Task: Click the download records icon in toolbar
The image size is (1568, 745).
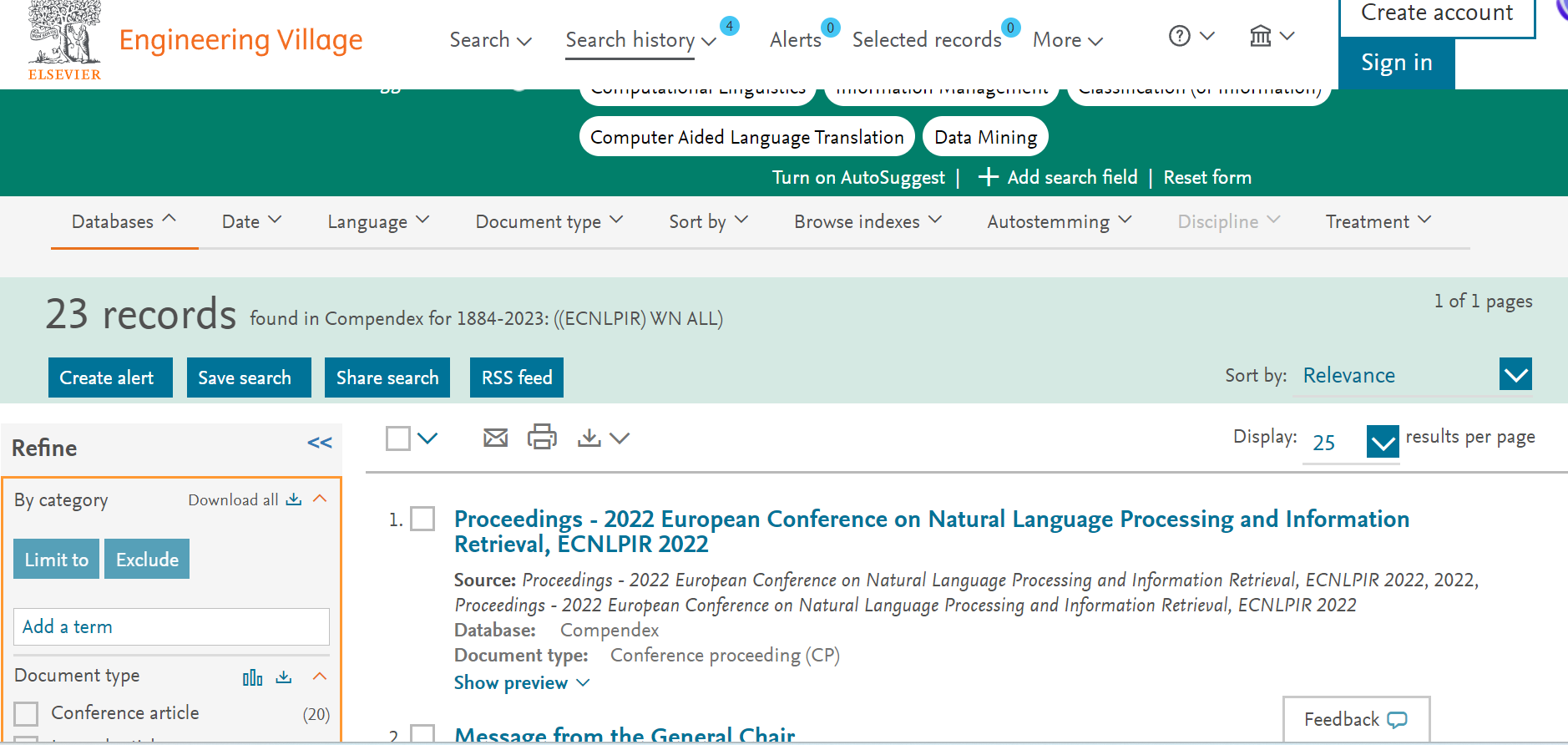Action: pyautogui.click(x=589, y=438)
